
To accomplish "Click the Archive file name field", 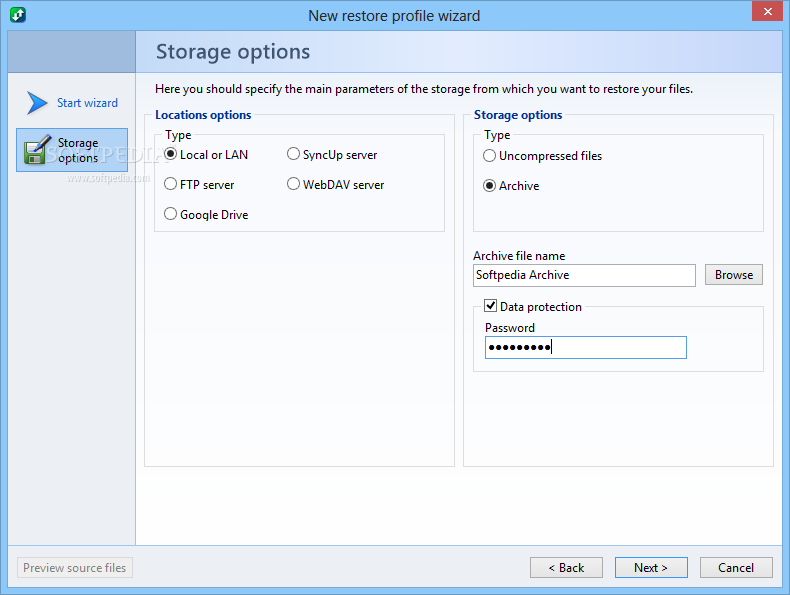I will 584,275.
